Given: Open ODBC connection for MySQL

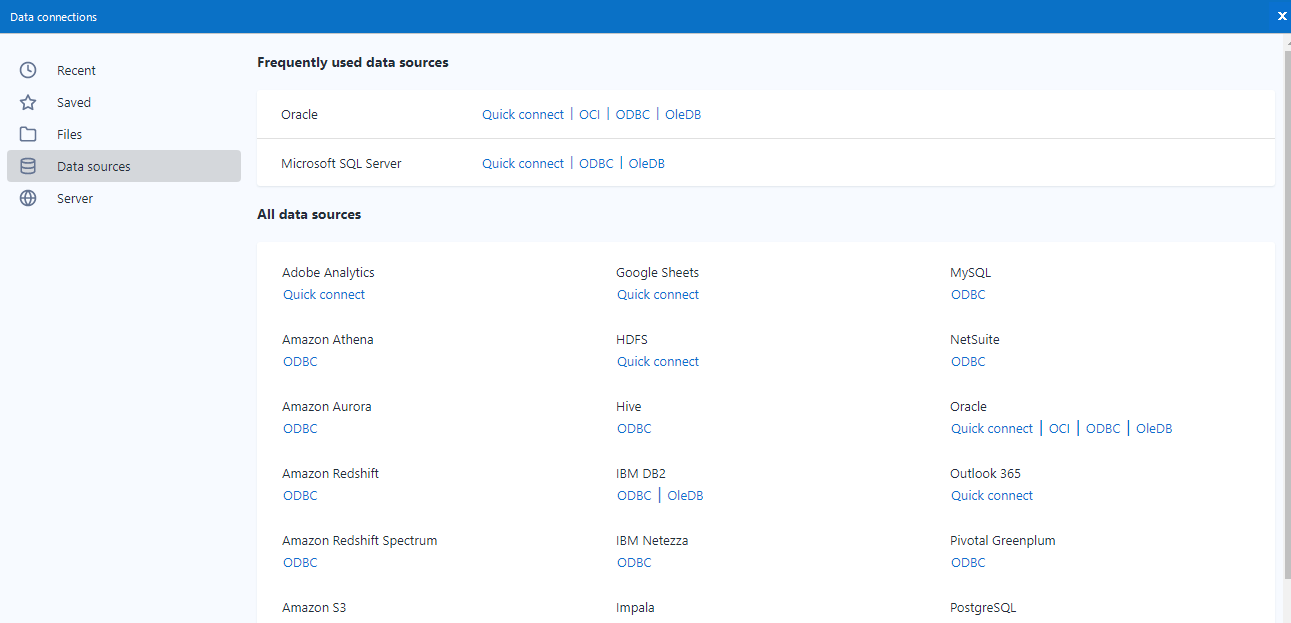Looking at the screenshot, I should coord(968,294).
